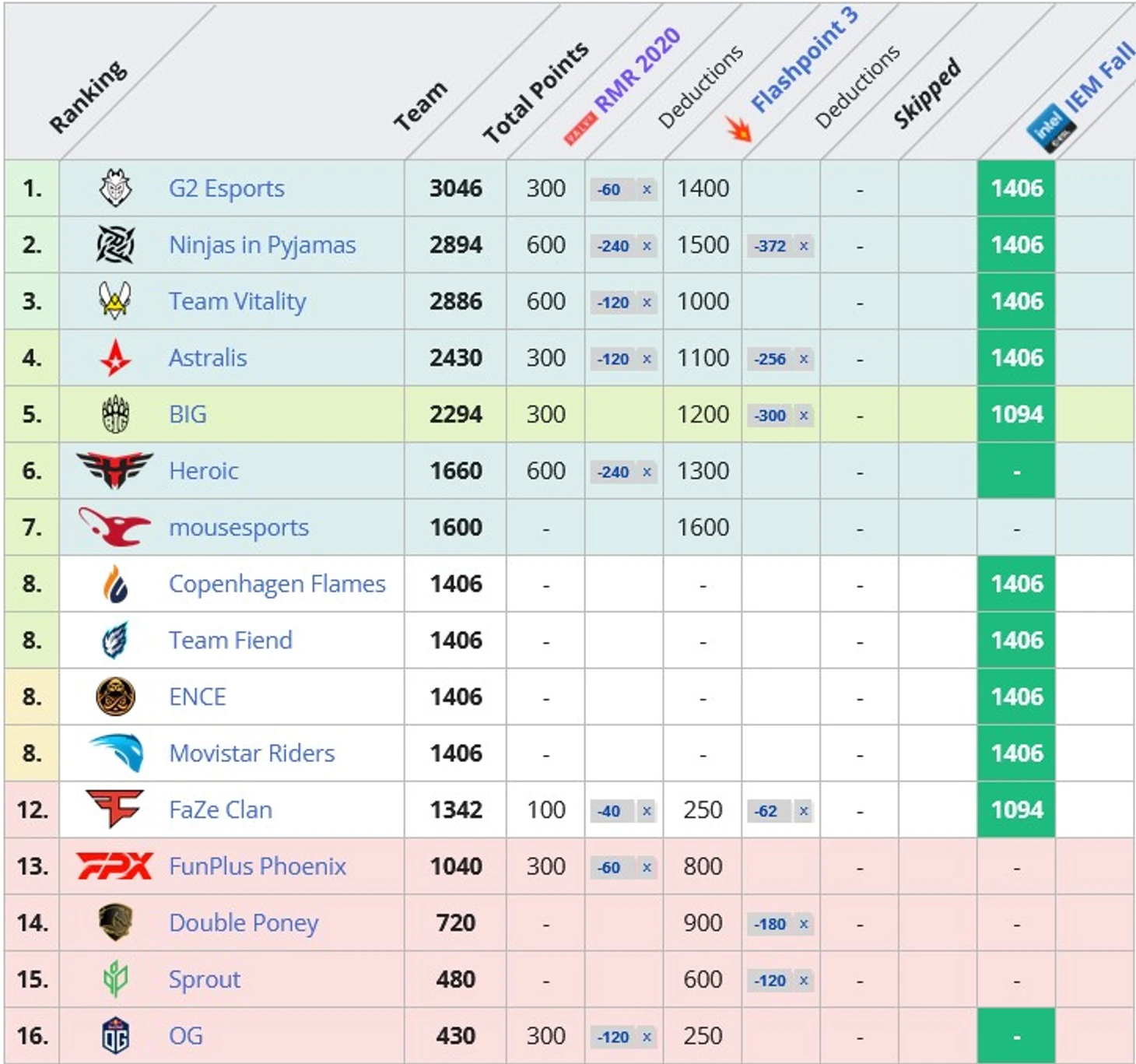Select Heroic's total points 1660
This screenshot has width=1136, height=1064.
[x=456, y=471]
